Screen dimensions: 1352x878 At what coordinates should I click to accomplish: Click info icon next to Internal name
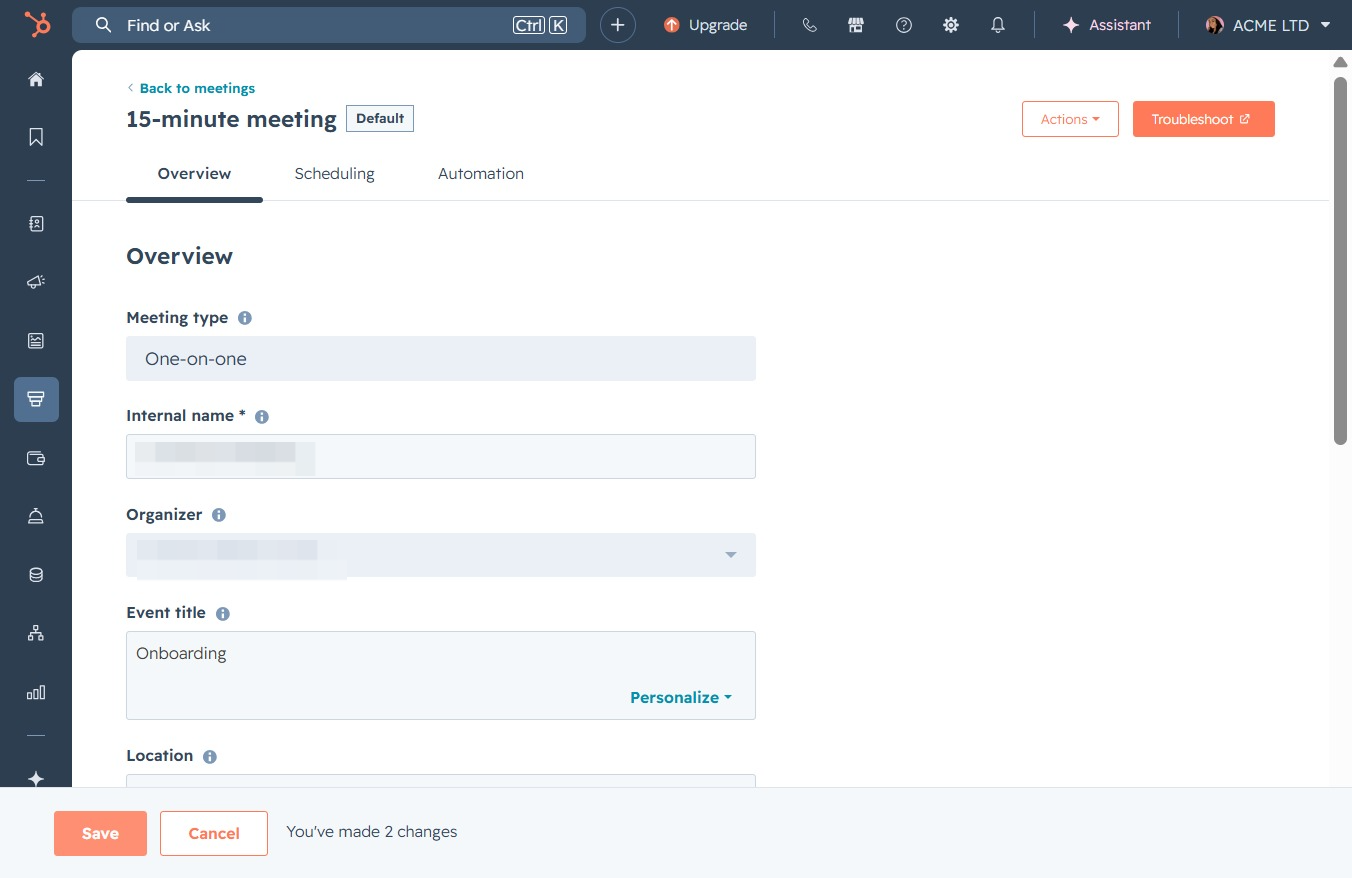[262, 416]
